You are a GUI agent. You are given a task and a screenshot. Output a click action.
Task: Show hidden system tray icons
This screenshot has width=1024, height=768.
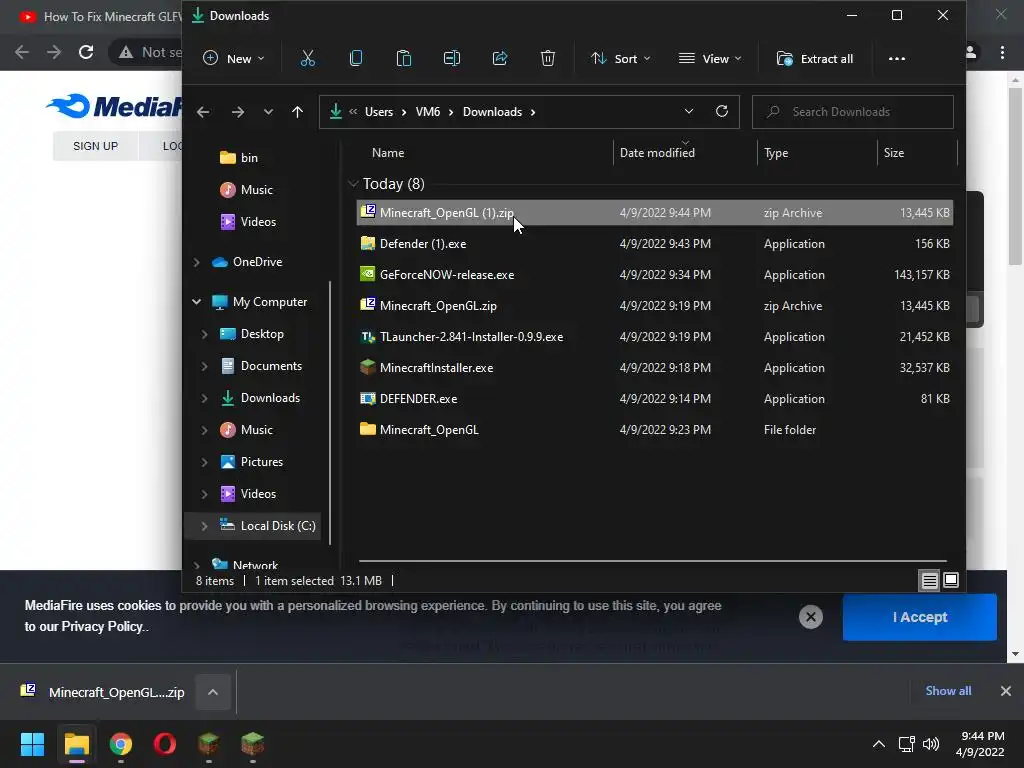879,744
